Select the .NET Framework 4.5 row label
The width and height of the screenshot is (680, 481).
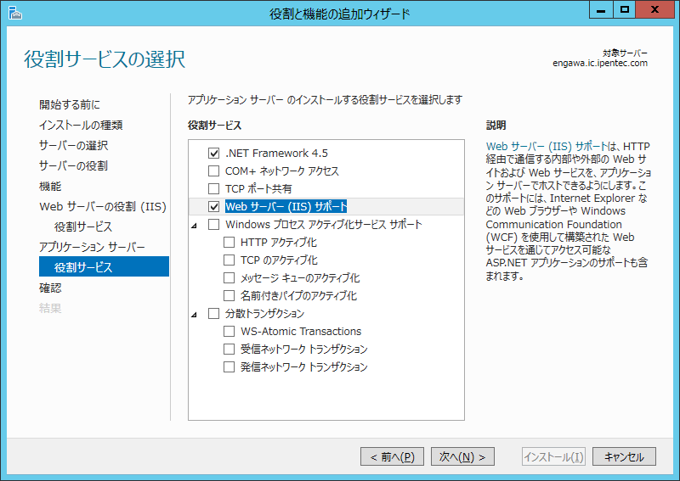[x=276, y=153]
